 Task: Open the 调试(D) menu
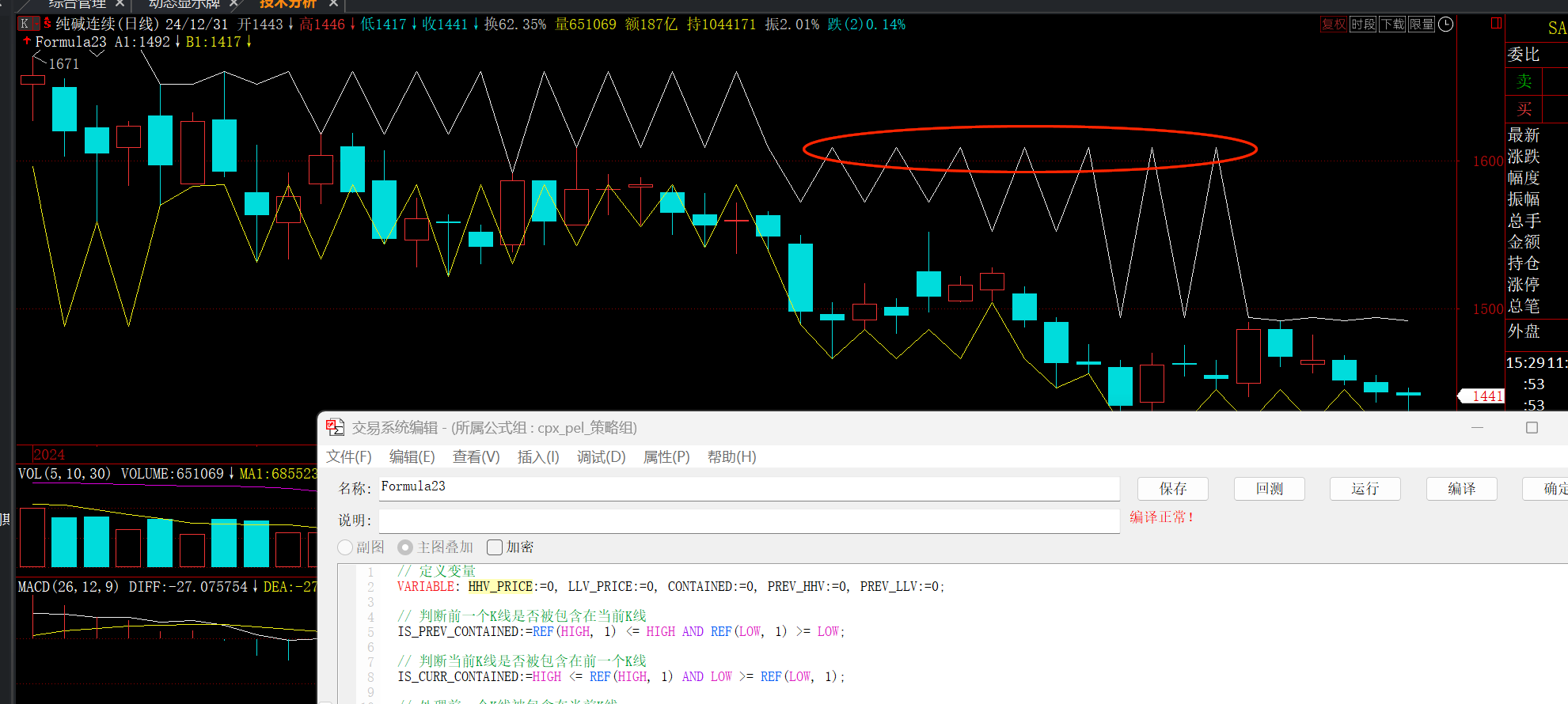602,457
